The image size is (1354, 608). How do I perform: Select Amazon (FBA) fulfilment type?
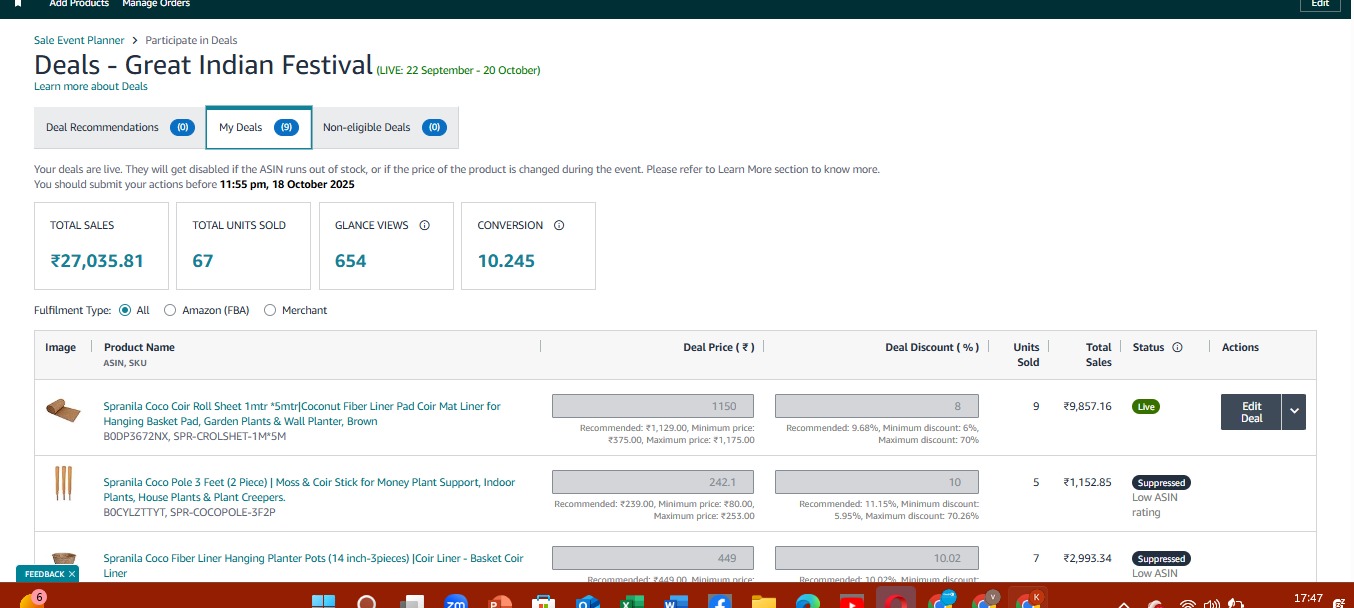tap(170, 311)
